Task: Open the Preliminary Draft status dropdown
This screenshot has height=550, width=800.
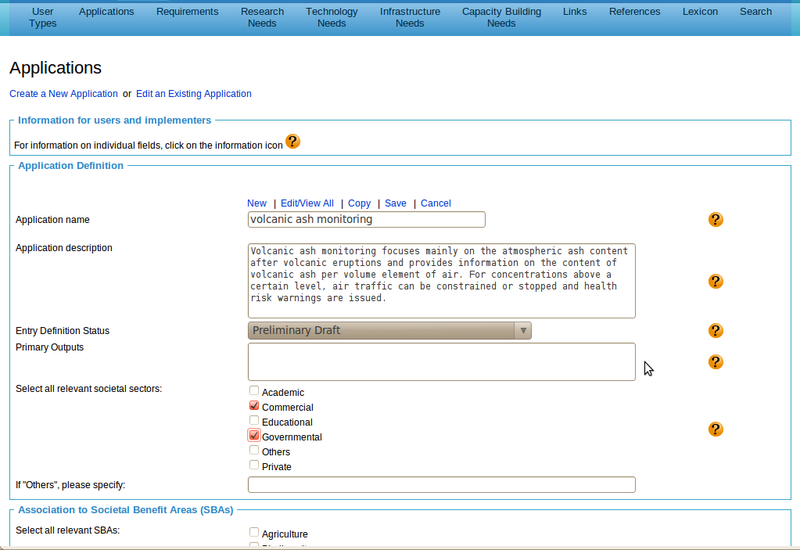Action: pos(389,331)
